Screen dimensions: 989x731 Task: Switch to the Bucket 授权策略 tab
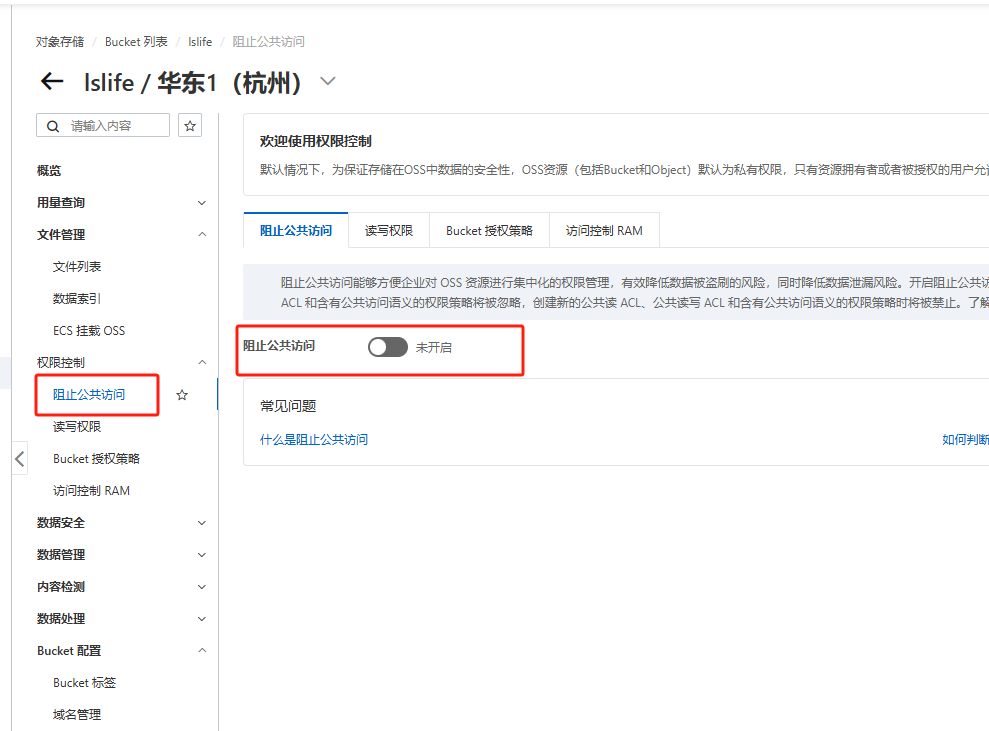coord(489,230)
